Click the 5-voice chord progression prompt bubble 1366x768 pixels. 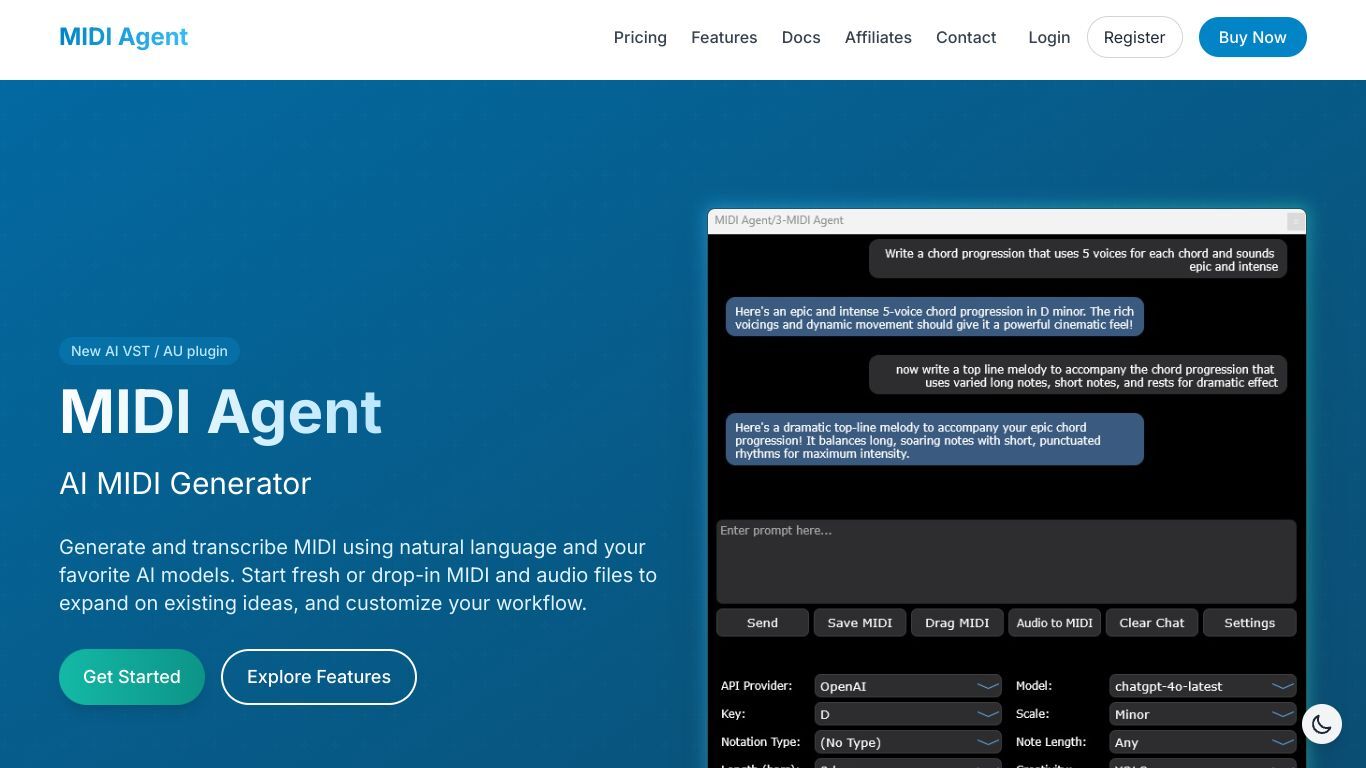click(x=1078, y=259)
